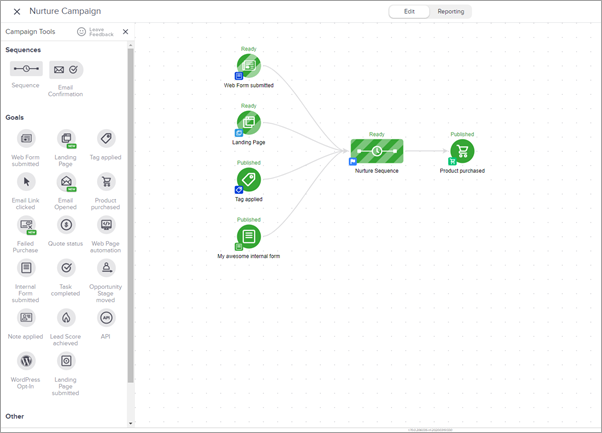Click the small badge on Nurture Sequence node

pyautogui.click(x=353, y=162)
